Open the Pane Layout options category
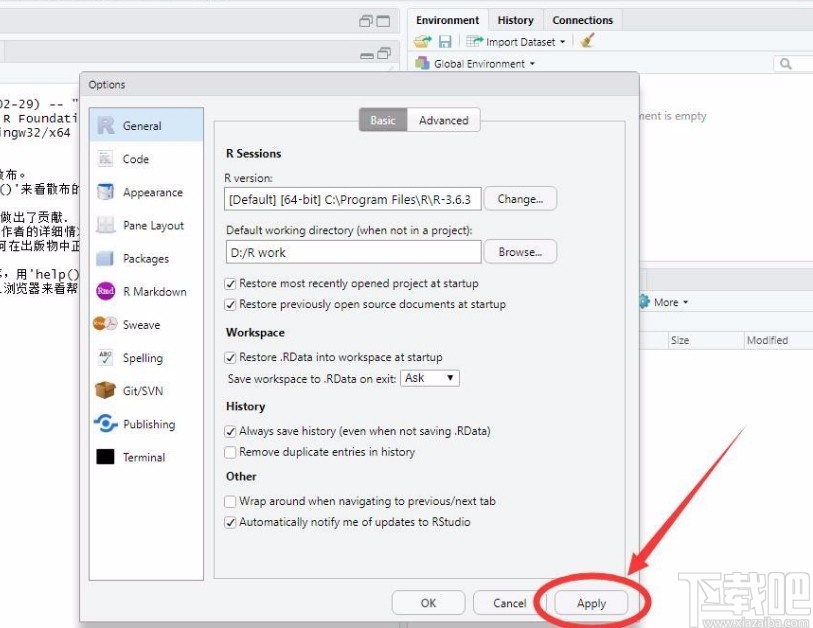The height and width of the screenshot is (628, 813). coord(146,226)
